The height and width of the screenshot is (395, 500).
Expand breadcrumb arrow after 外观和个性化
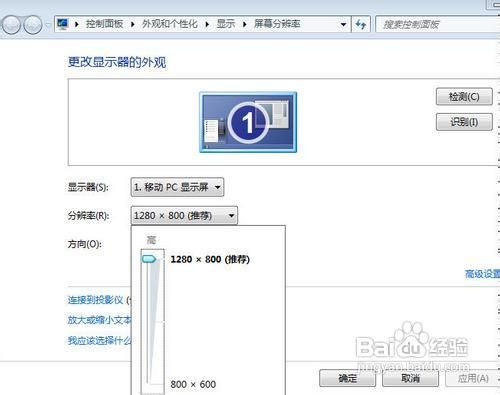(207, 24)
